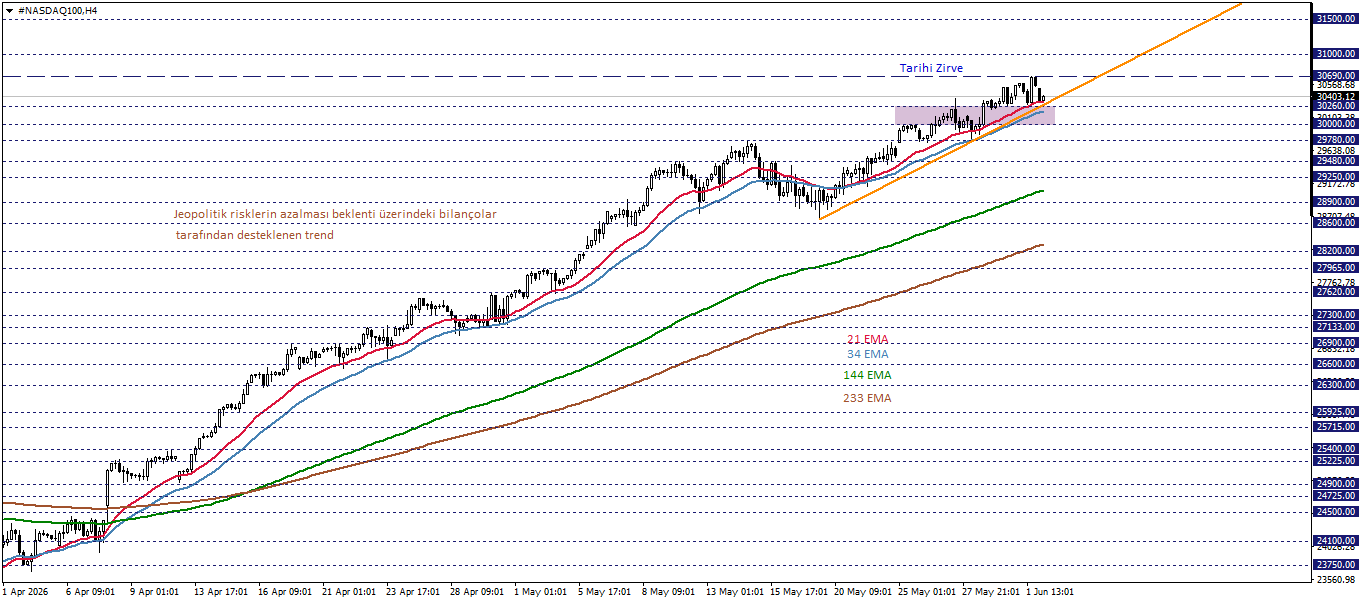Click the 23750.00 price level label

(x=1336, y=565)
